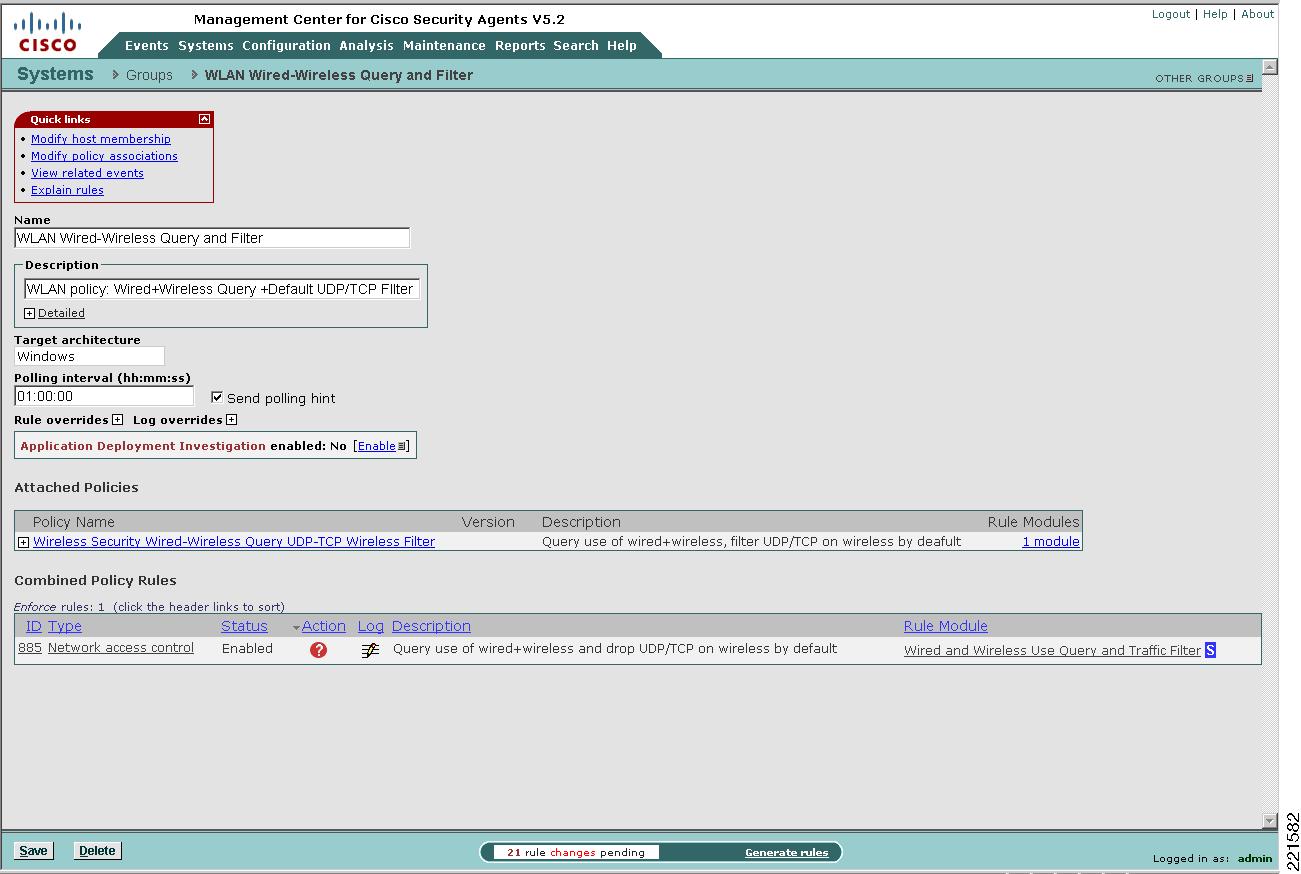The height and width of the screenshot is (874, 1301).
Task: Open the Wireless Security Wired-Wireless Query policy
Action: (x=234, y=542)
